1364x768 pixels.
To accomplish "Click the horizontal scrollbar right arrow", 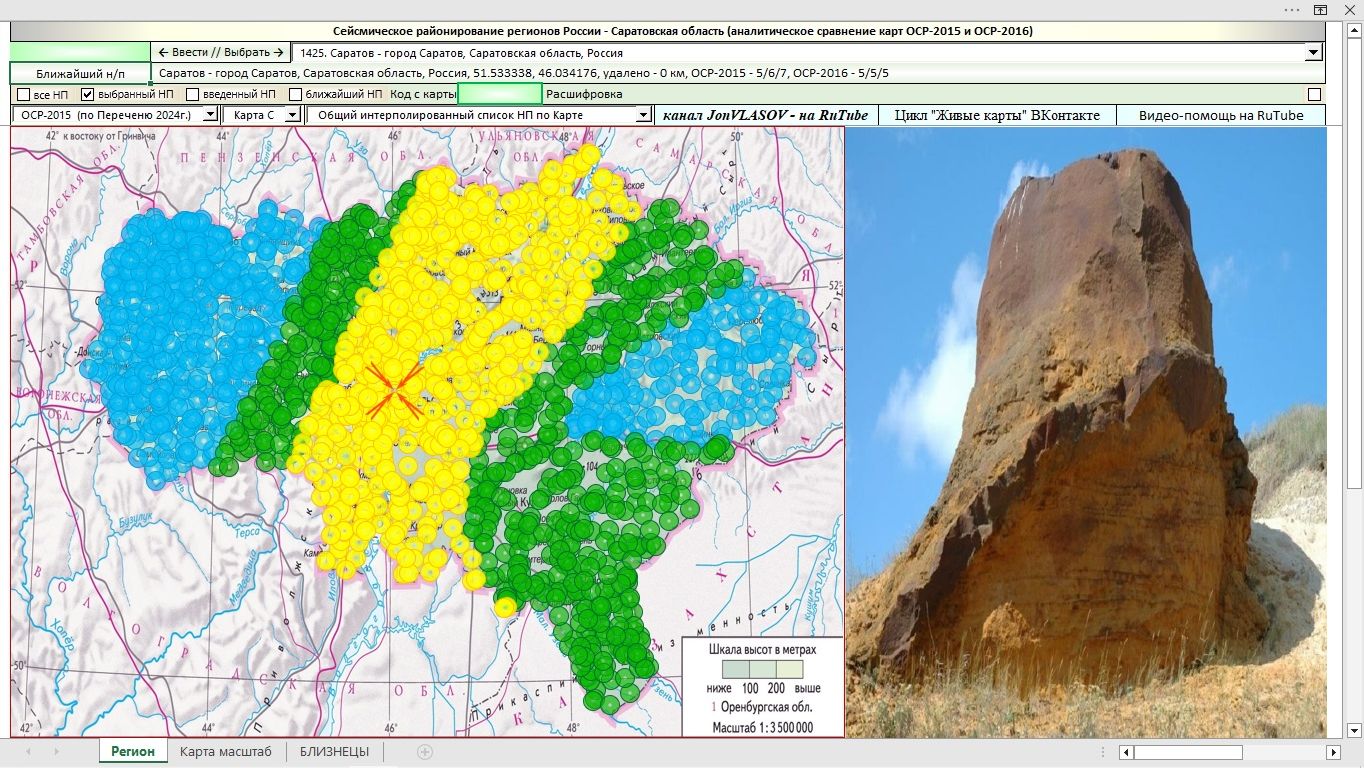I will 1333,752.
